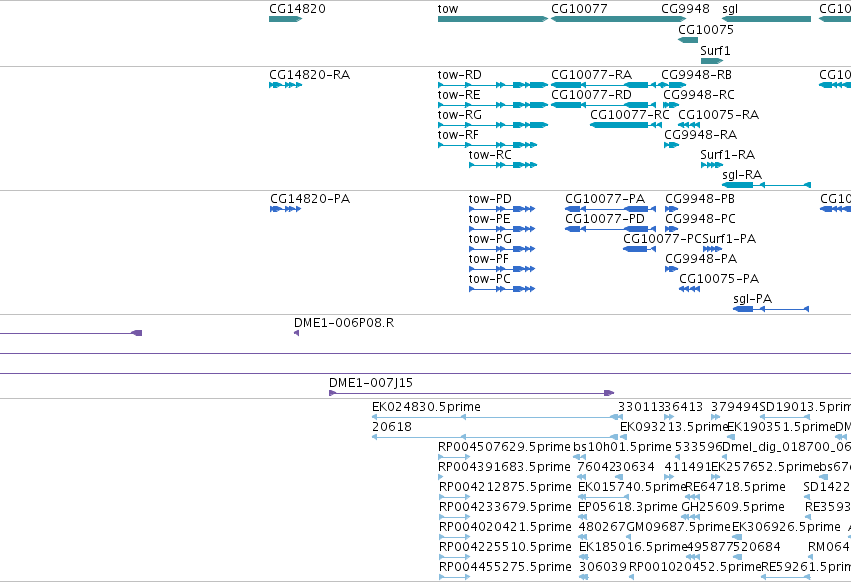The image size is (851, 582).
Task: Select the CG9948-PA protein feature
Action: click(671, 269)
